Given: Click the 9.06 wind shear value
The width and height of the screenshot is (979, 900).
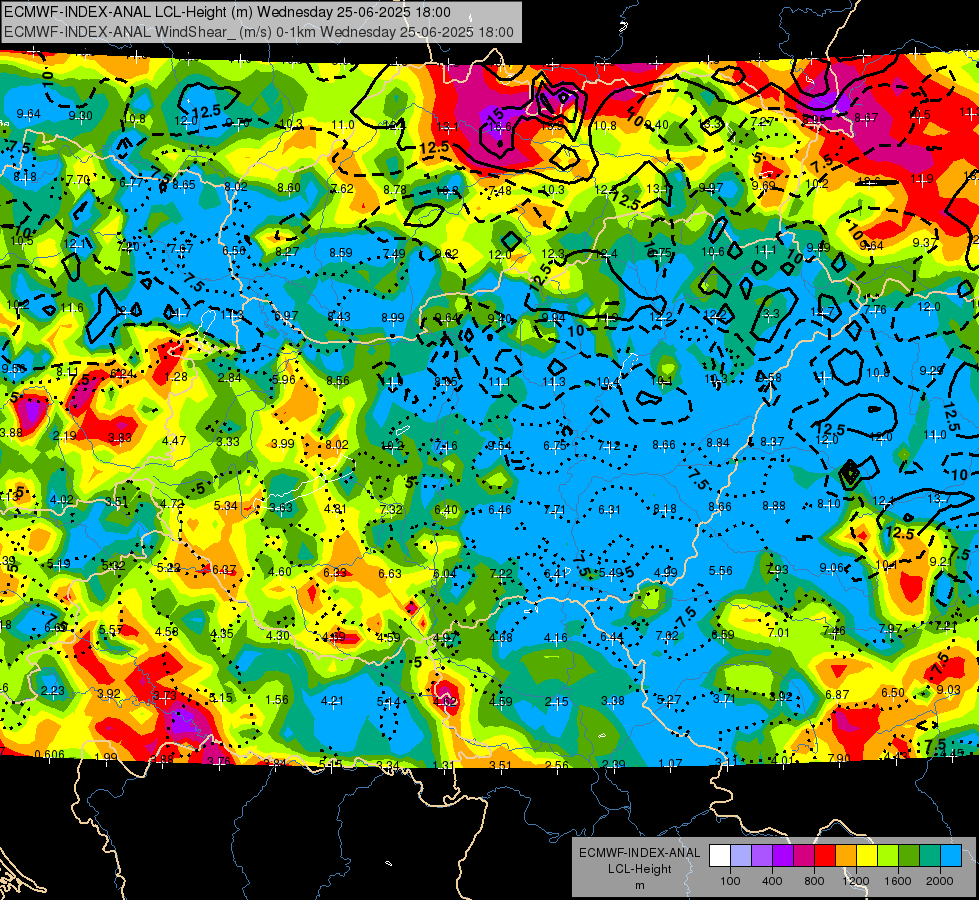Looking at the screenshot, I should pos(831,567).
